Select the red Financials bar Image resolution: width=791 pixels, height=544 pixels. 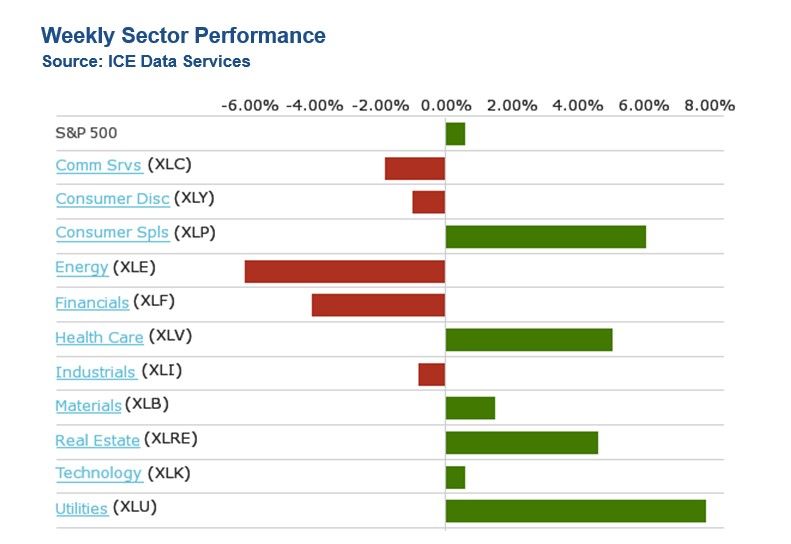pos(378,305)
